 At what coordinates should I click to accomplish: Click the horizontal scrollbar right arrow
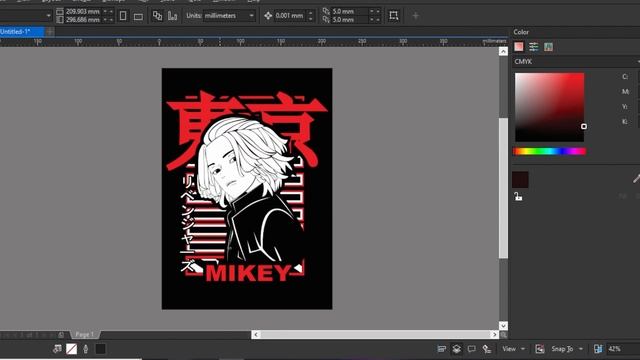[x=494, y=335]
